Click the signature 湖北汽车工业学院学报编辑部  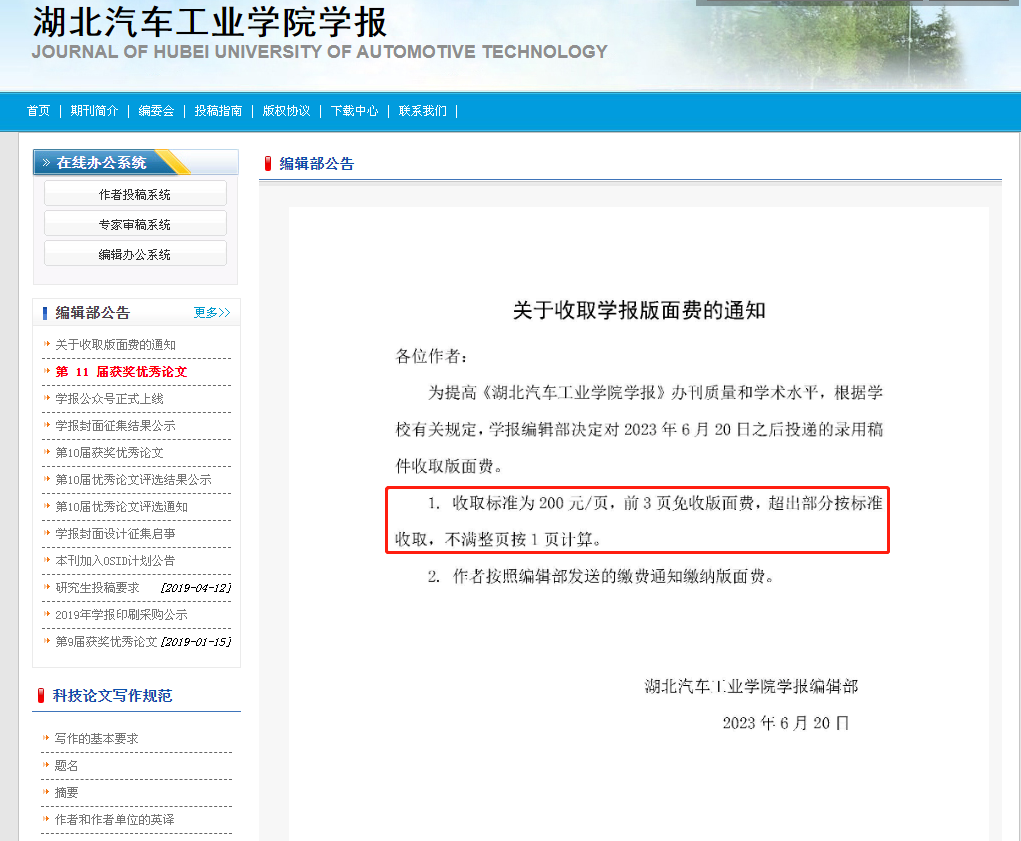[751, 686]
